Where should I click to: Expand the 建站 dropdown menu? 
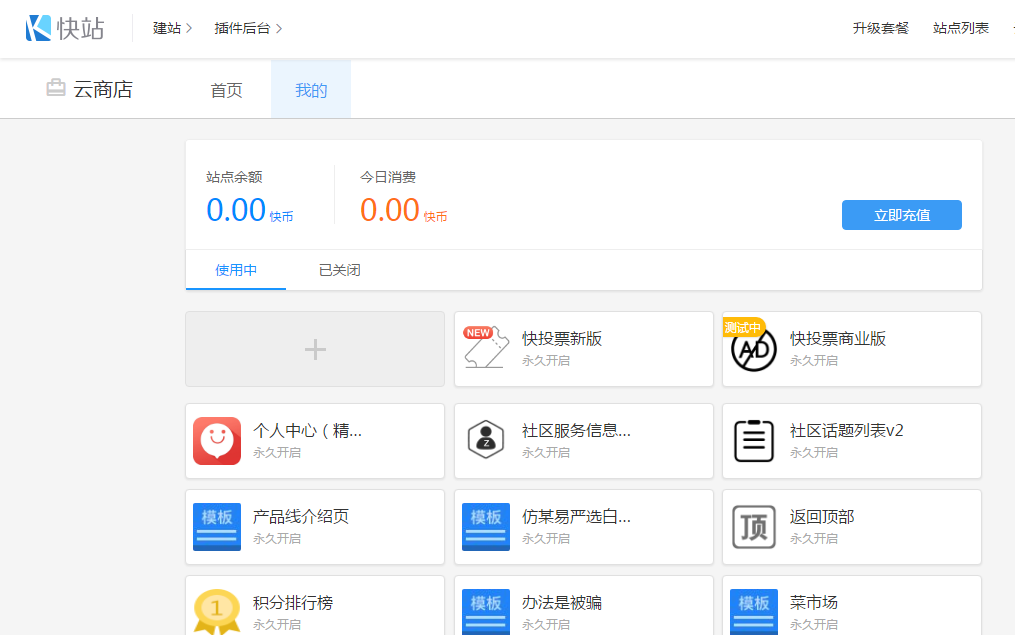click(172, 28)
